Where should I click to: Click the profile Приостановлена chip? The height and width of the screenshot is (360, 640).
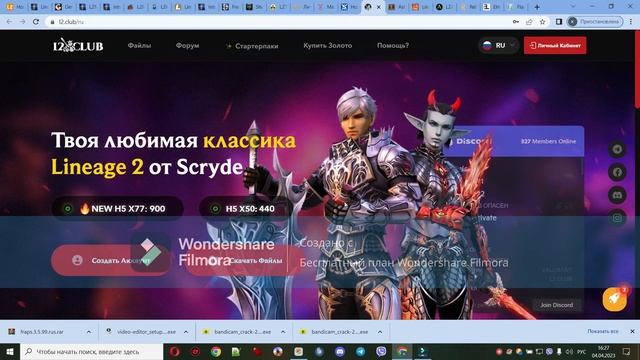(595, 22)
